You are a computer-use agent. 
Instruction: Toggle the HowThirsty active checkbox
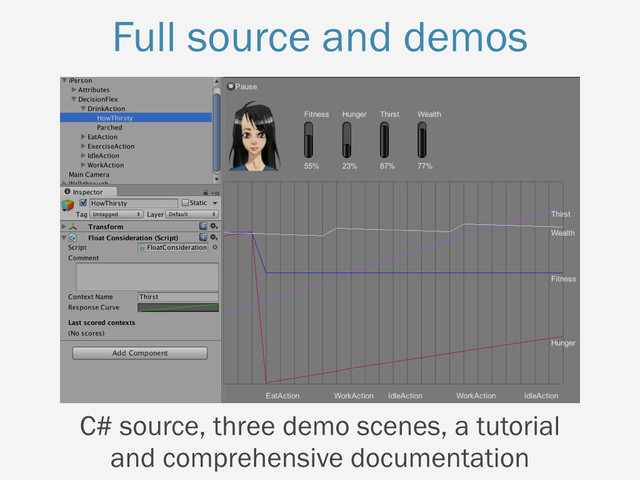83,203
